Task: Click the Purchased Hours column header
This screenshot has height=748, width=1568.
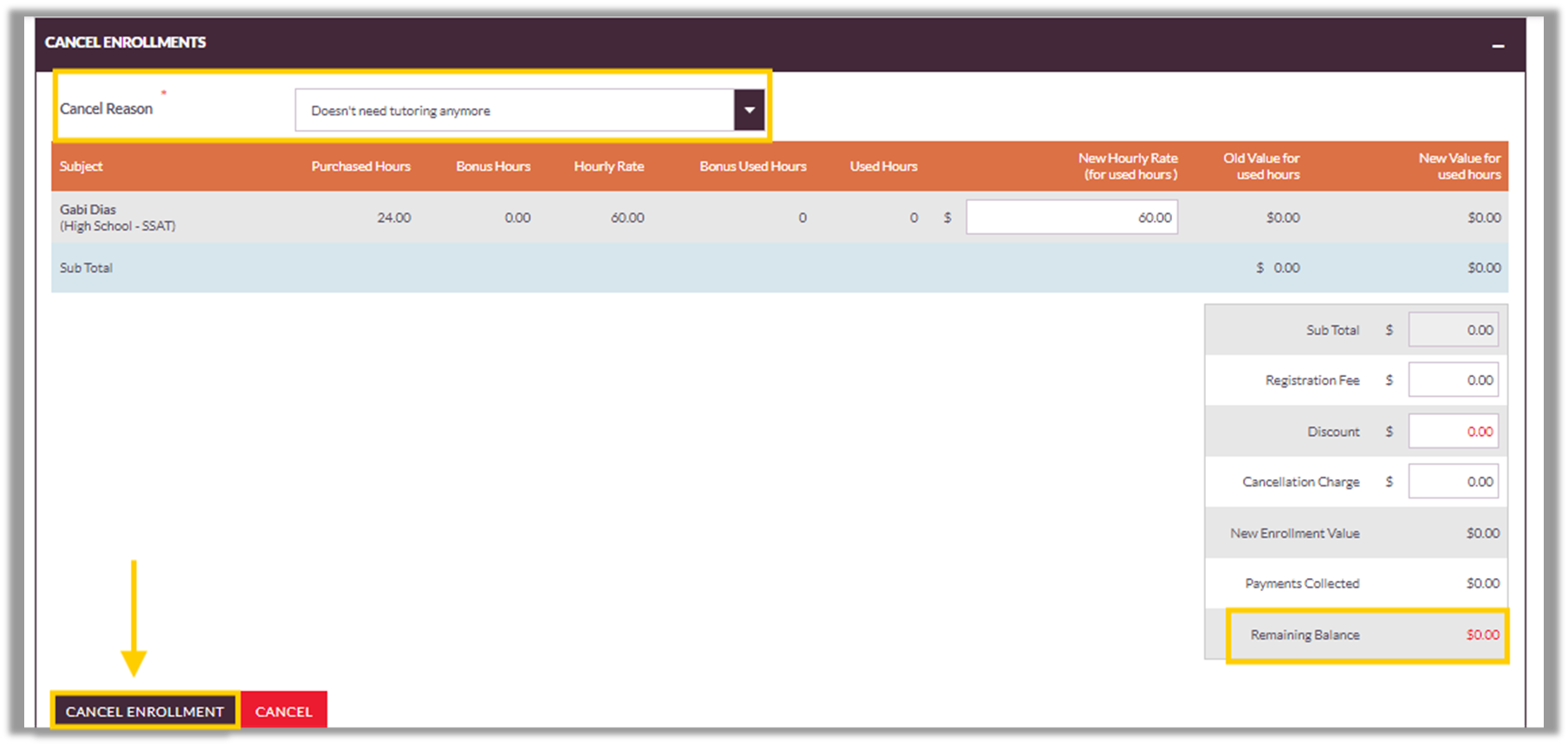Action: (x=361, y=166)
